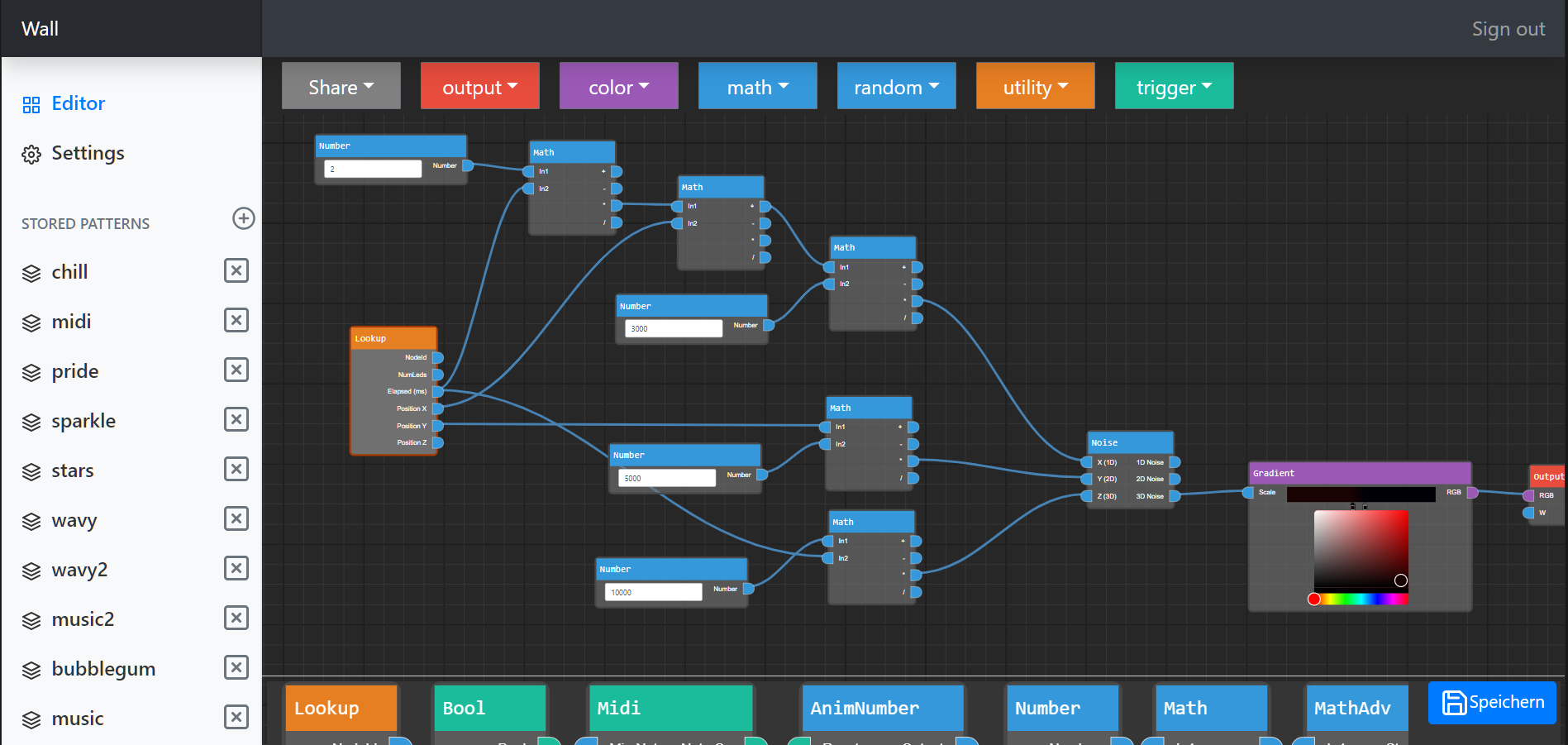1568x745 pixels.
Task: Edit the Number field containing 2
Action: pyautogui.click(x=373, y=169)
